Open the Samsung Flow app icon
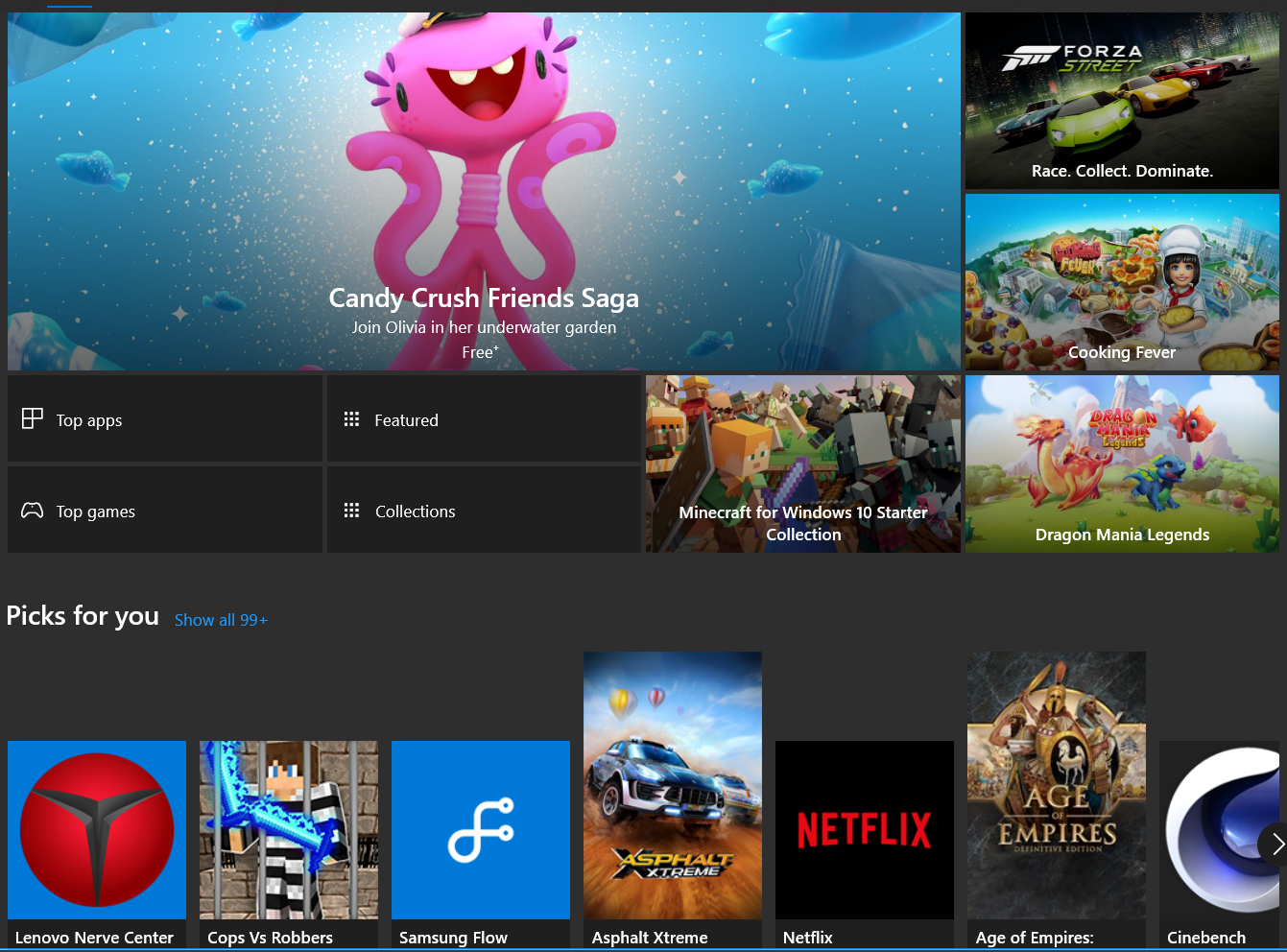This screenshot has height=952, width=1287. [x=481, y=830]
